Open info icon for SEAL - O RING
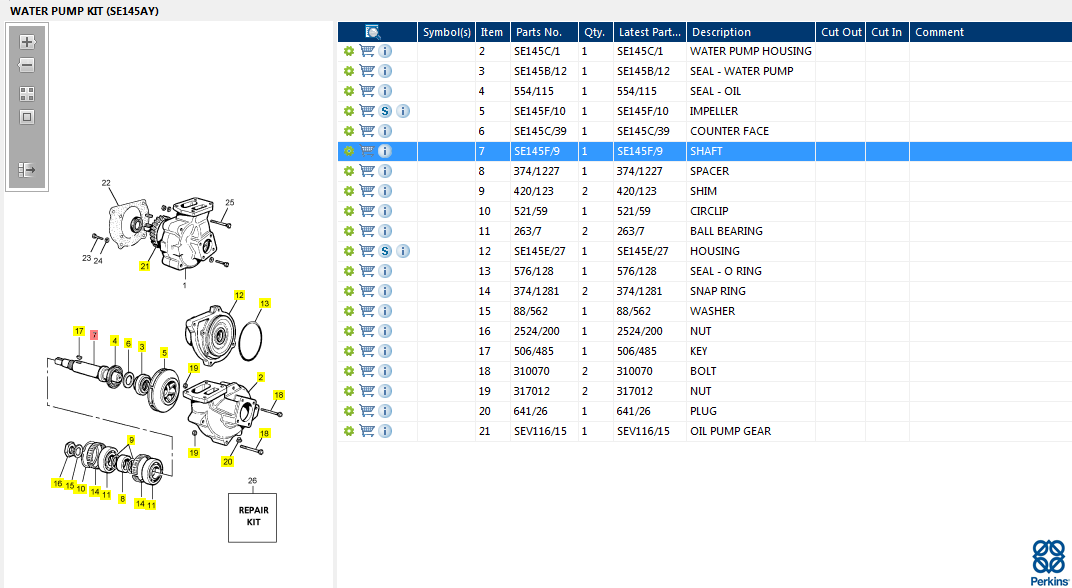Screen dimensions: 1072x588 pos(385,271)
